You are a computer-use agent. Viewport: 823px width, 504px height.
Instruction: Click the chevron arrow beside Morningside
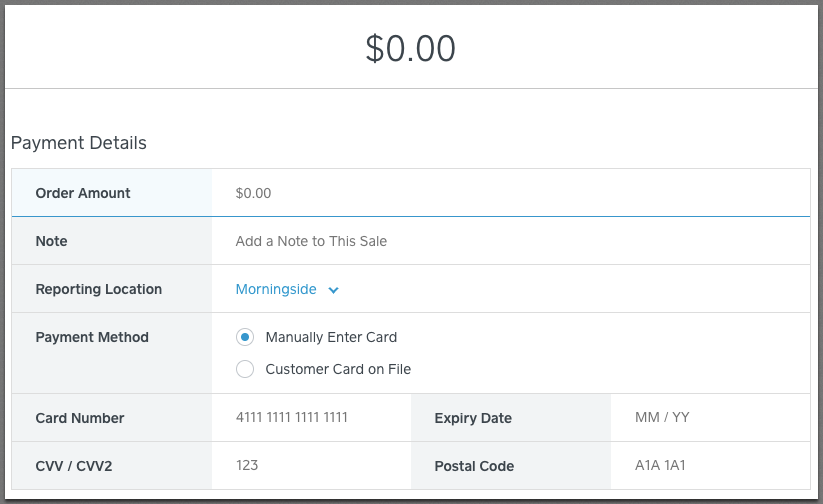334,290
